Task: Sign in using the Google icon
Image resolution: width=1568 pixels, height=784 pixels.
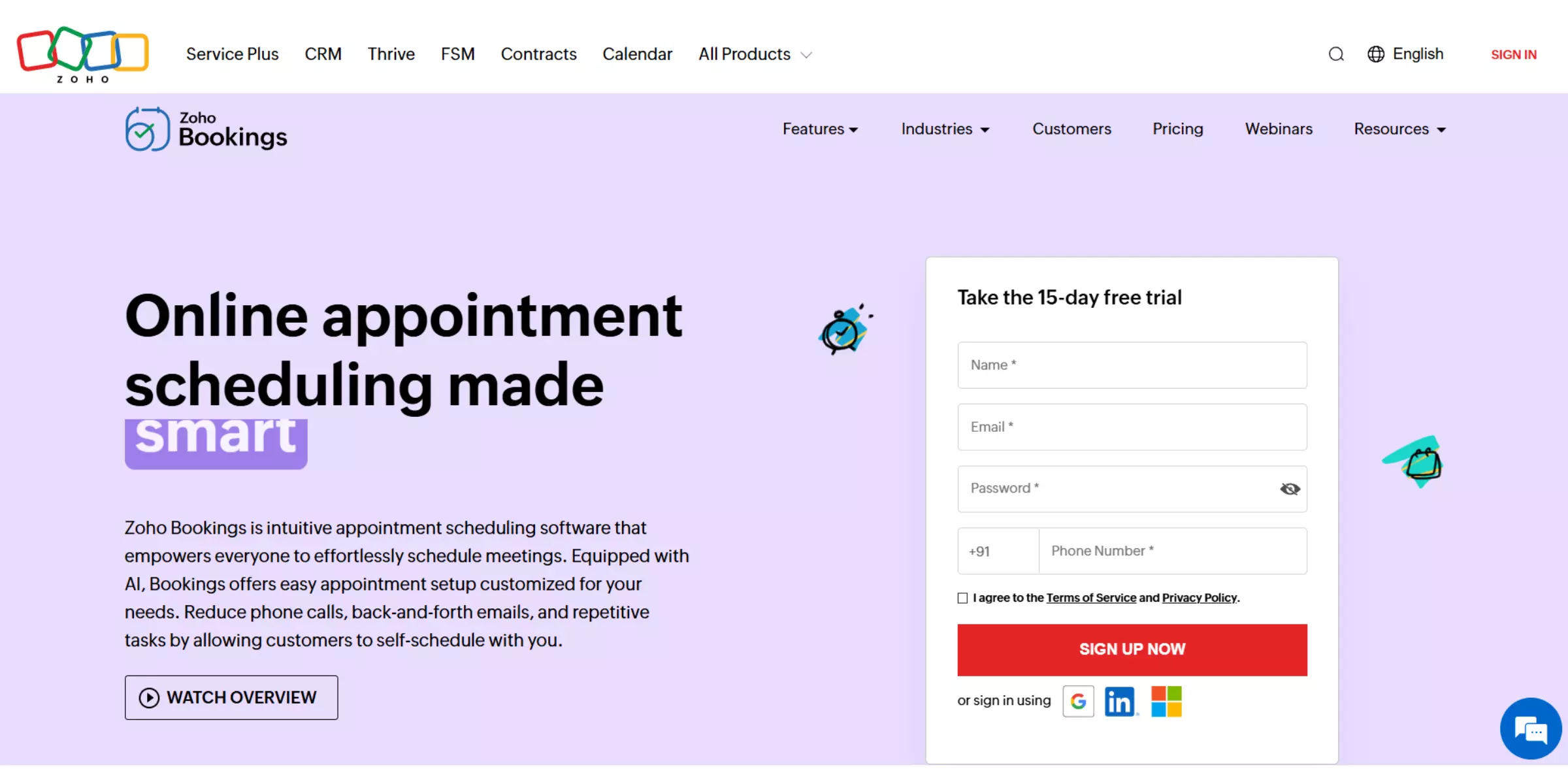Action: (1078, 700)
